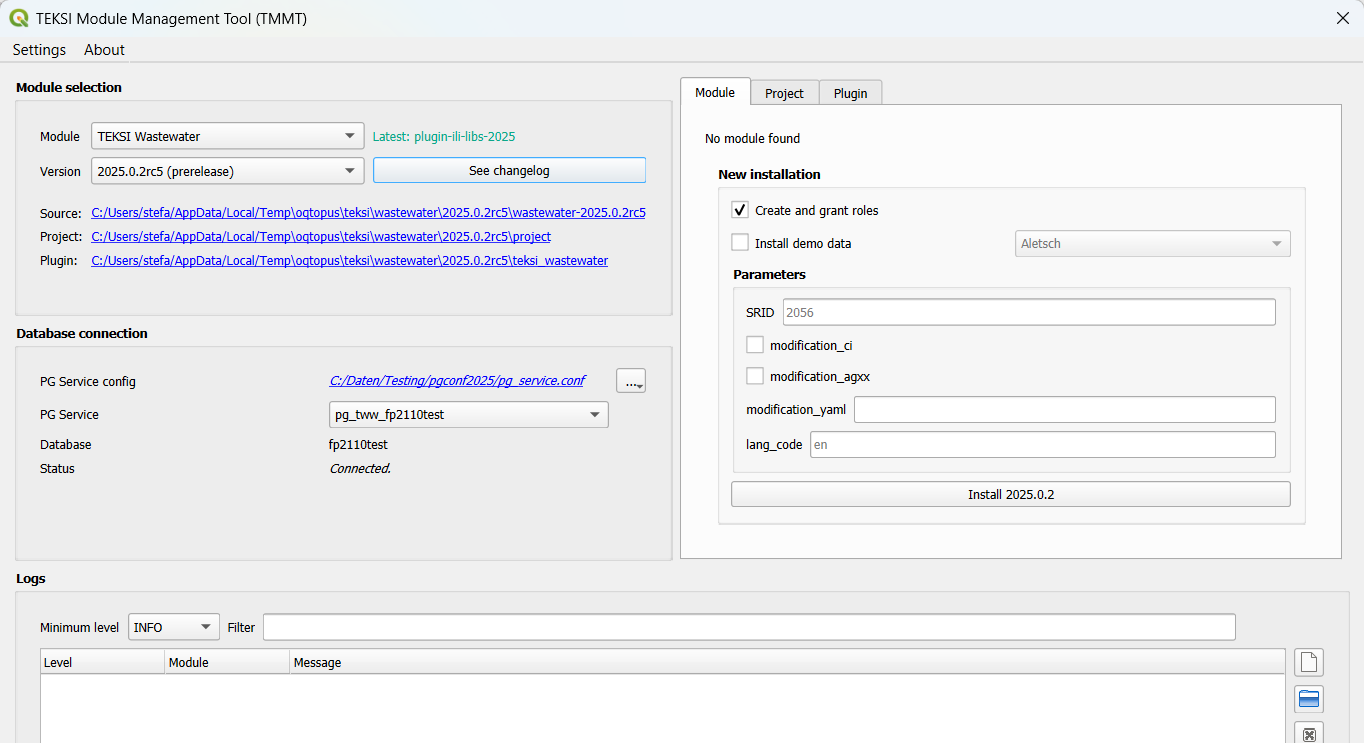1364x743 pixels.
Task: Click the QGIS logo in the title bar
Action: (x=18, y=18)
